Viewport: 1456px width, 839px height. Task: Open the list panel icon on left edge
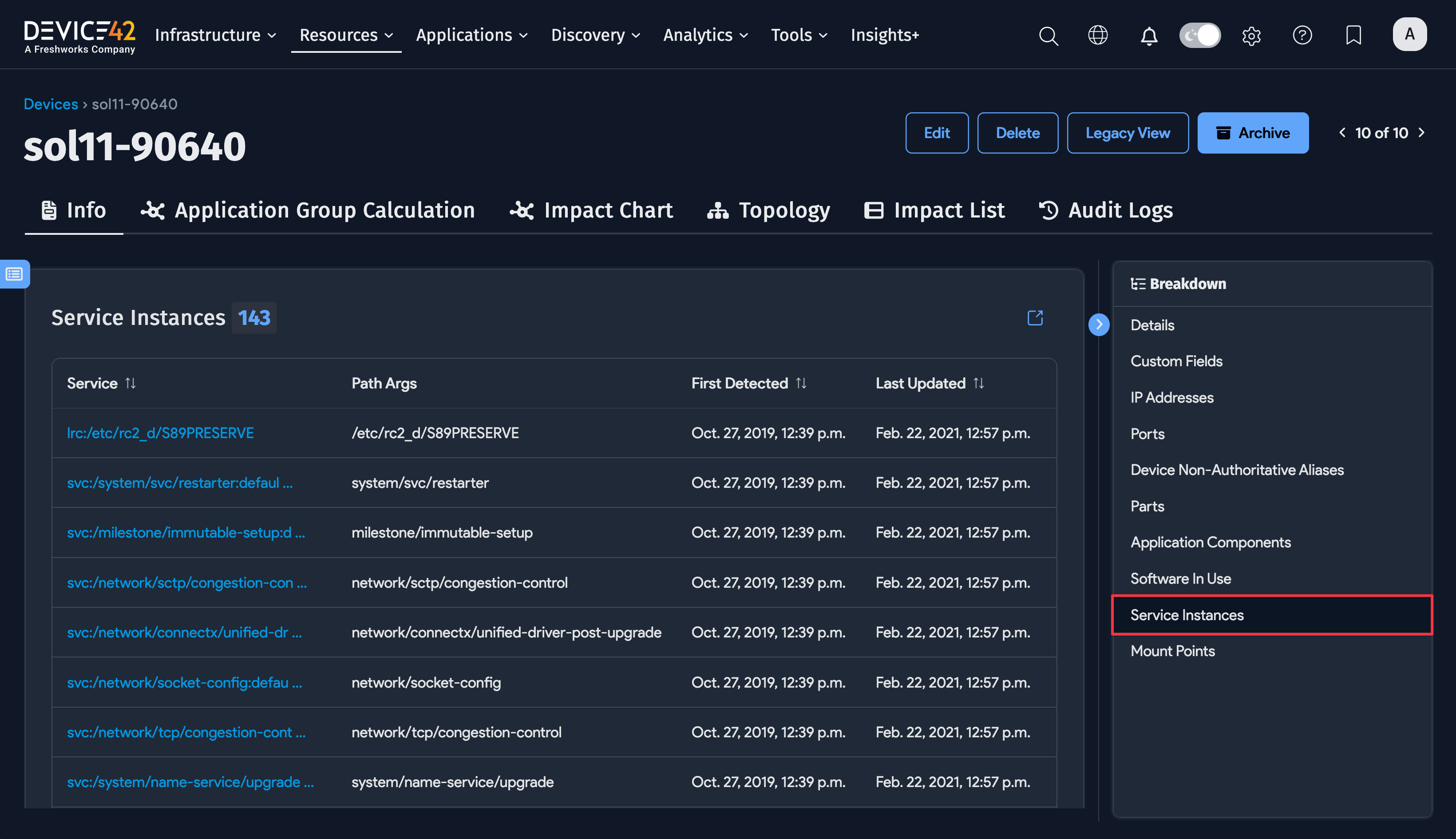(13, 274)
